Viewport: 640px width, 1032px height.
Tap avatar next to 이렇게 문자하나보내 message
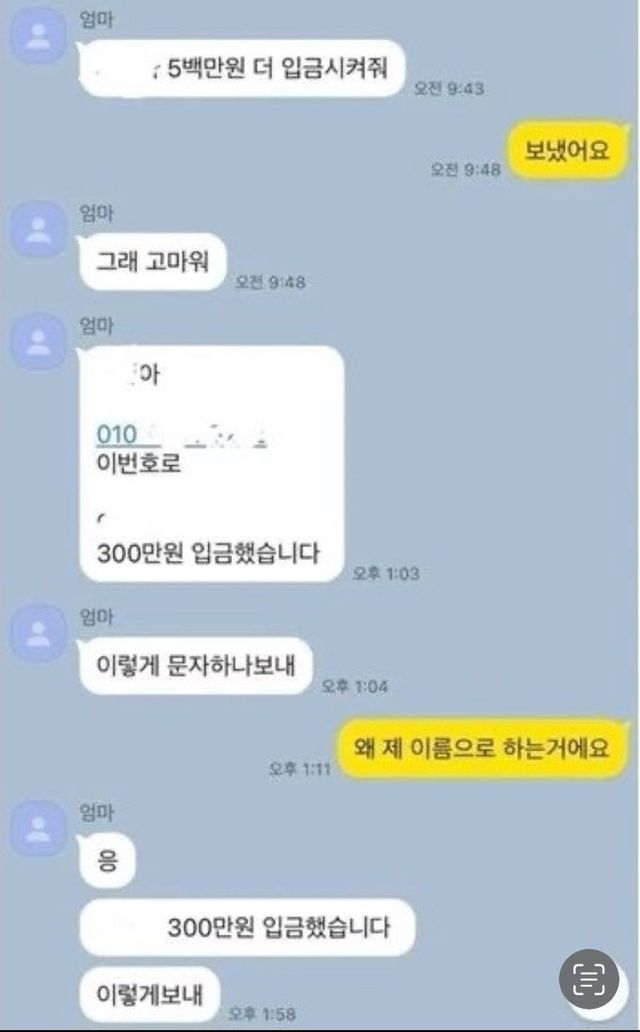39,632
